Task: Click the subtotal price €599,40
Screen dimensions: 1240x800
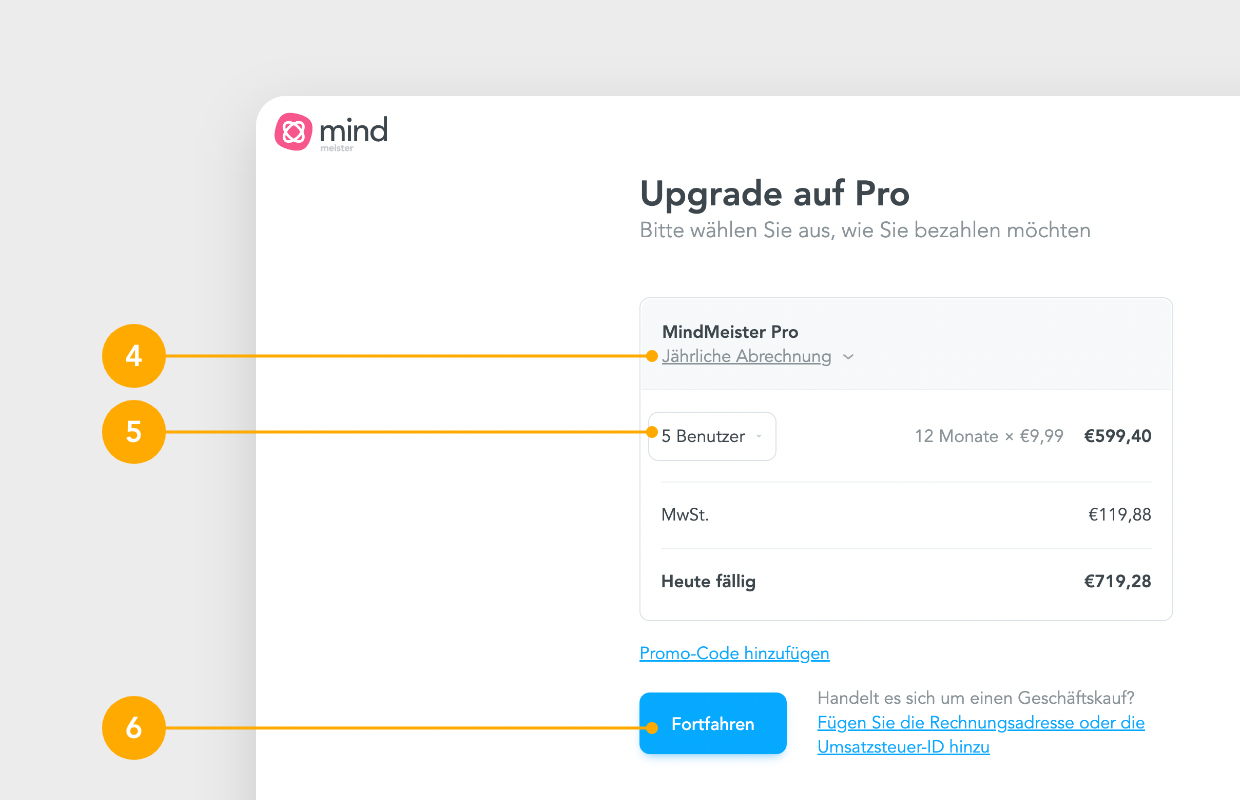Action: tap(1118, 436)
